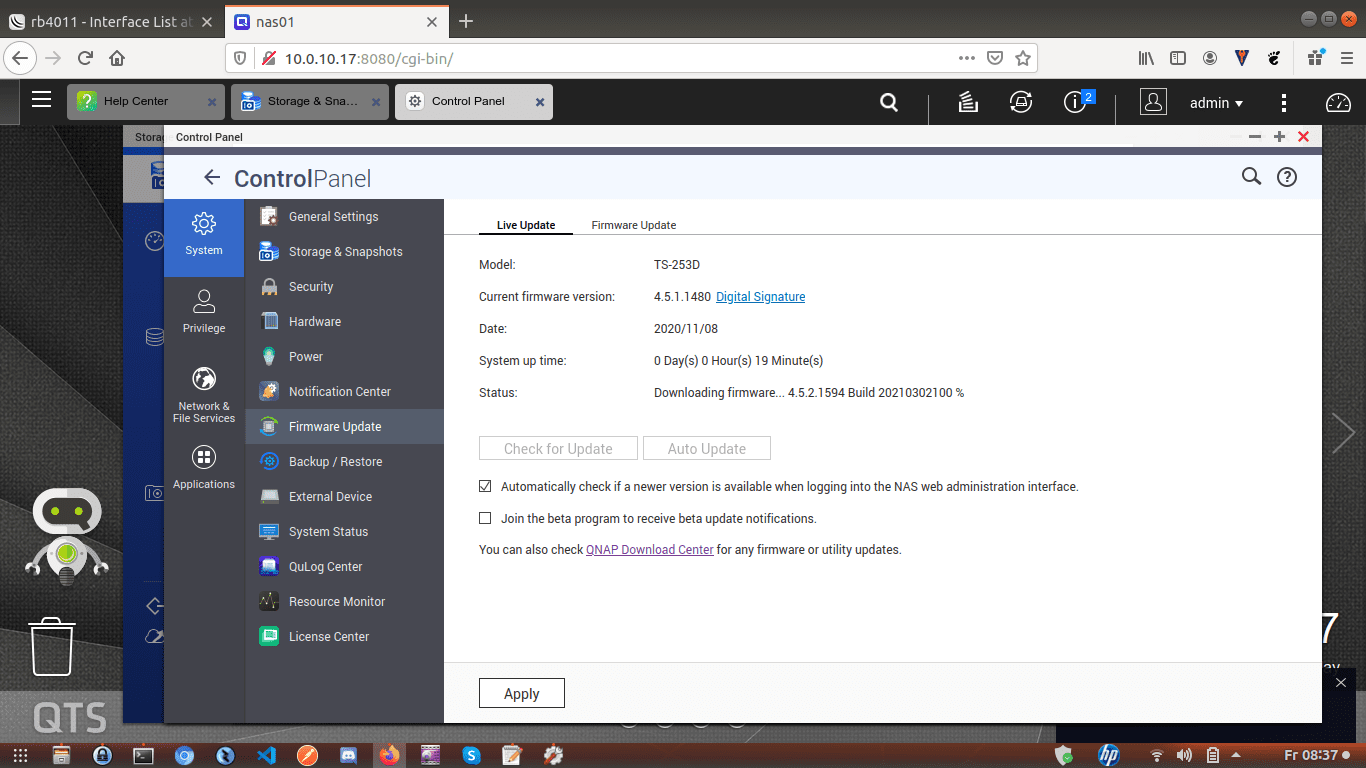Open Visual Studio Code from taskbar
Screen dimensions: 1366x768
(266, 755)
